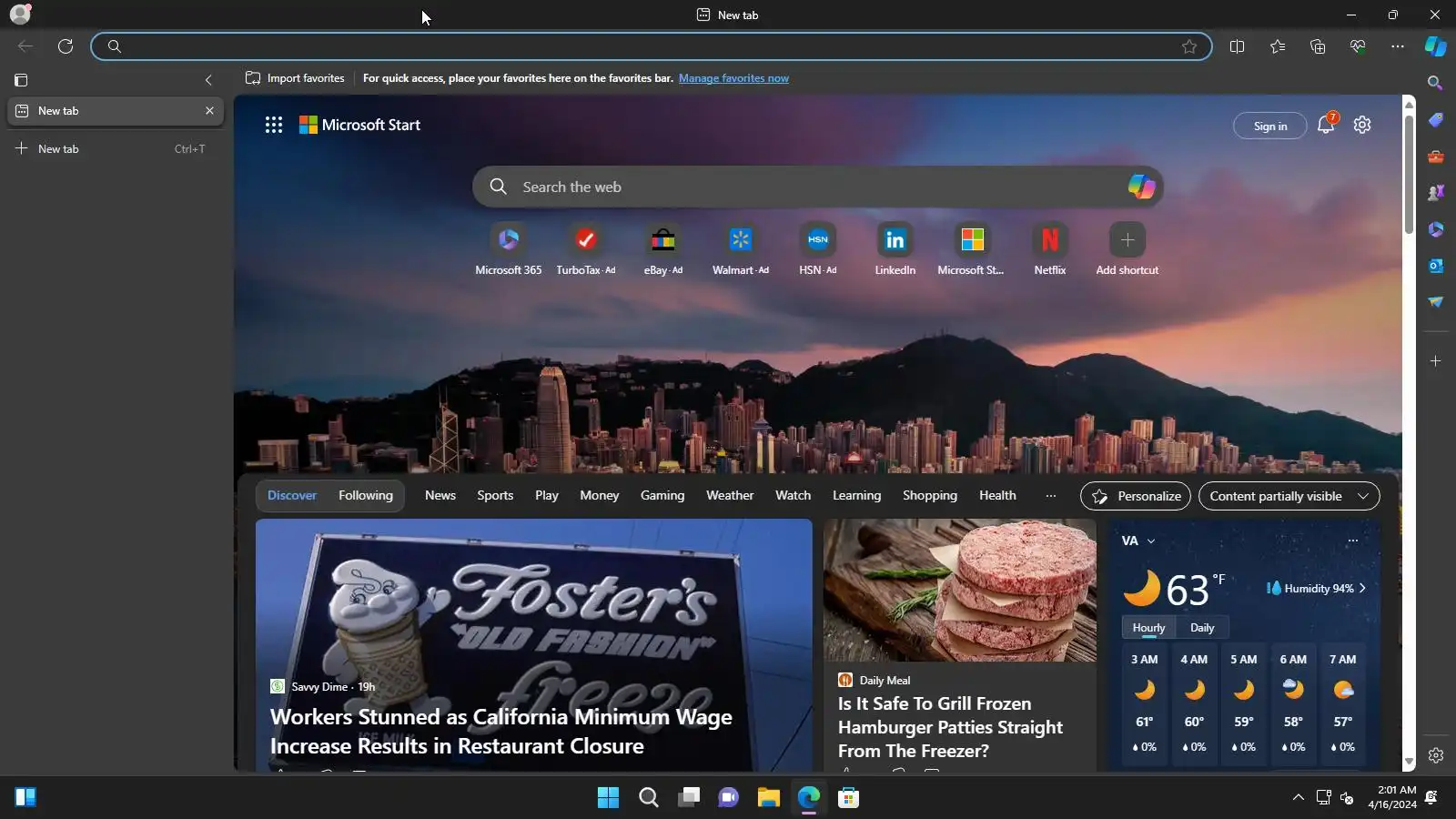
Task: Open Tools briefcase icon in sidebar
Action: (x=1436, y=157)
